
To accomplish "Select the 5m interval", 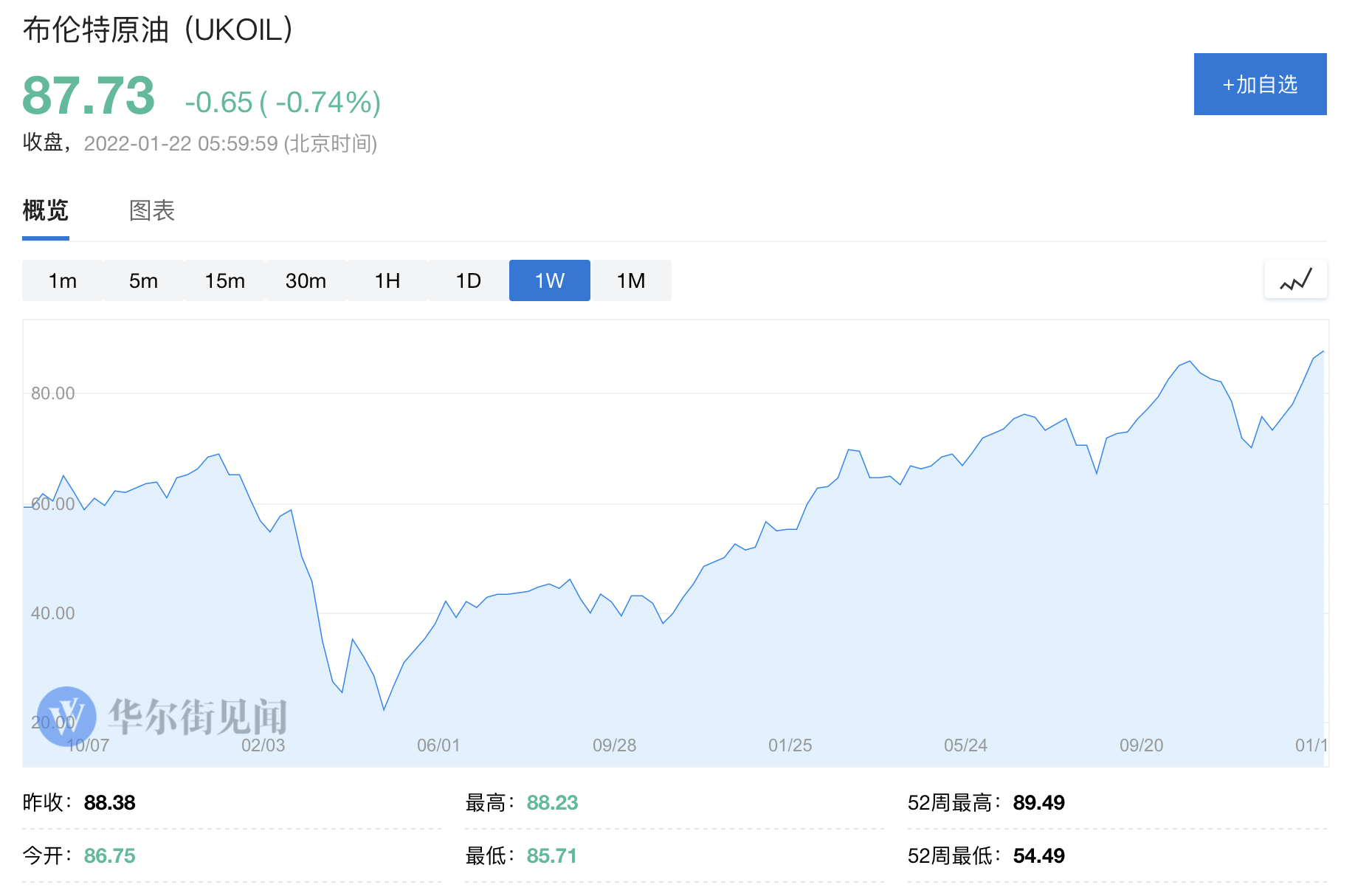I will pos(144,280).
